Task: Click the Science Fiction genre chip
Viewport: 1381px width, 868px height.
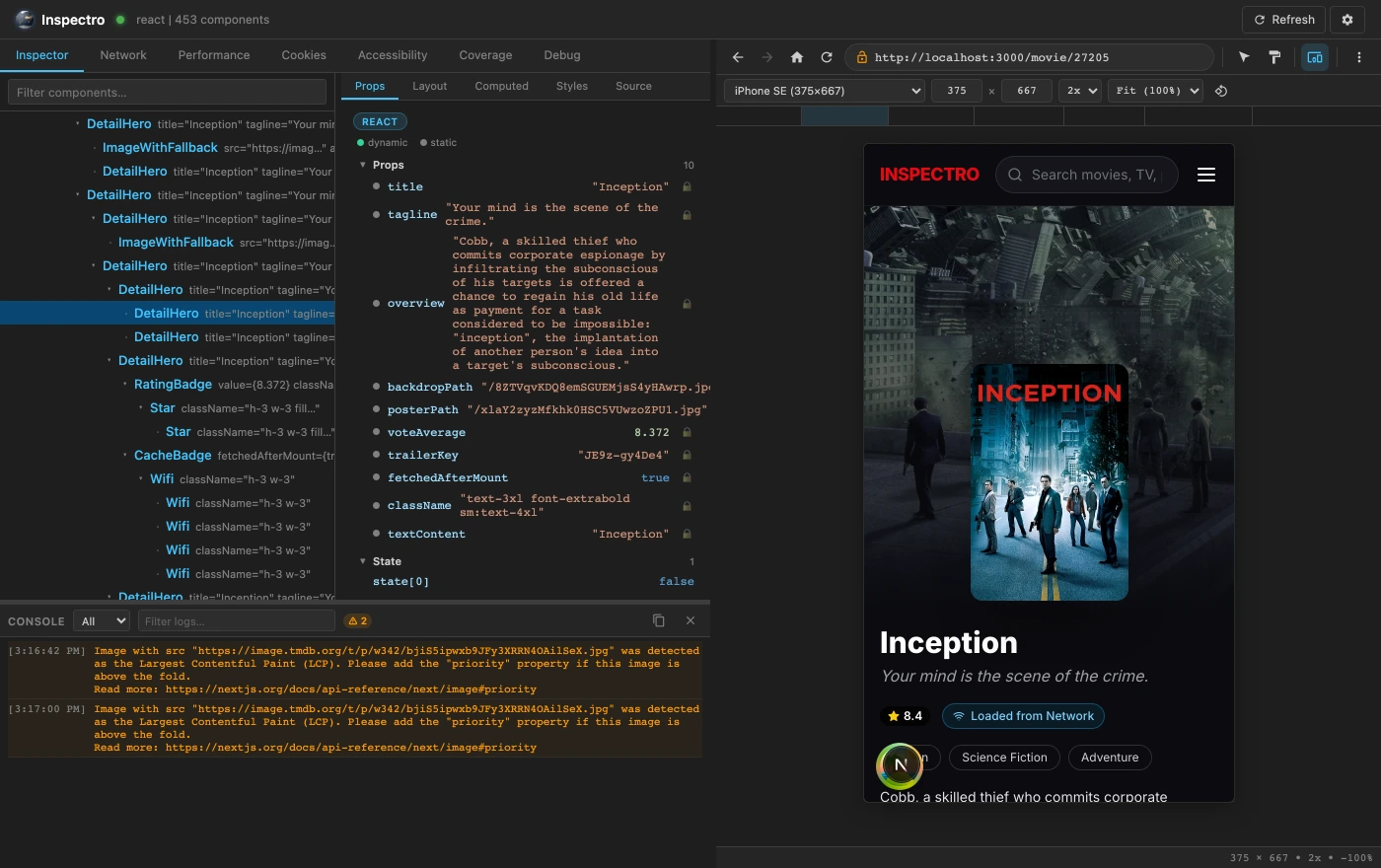Action: (1004, 758)
